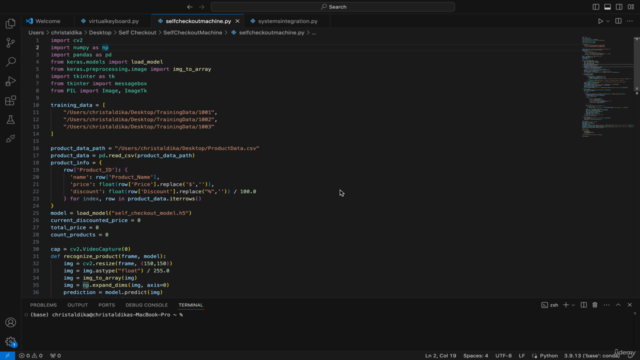
Task: Open new terminal launch profile dropdown
Action: point(573,305)
